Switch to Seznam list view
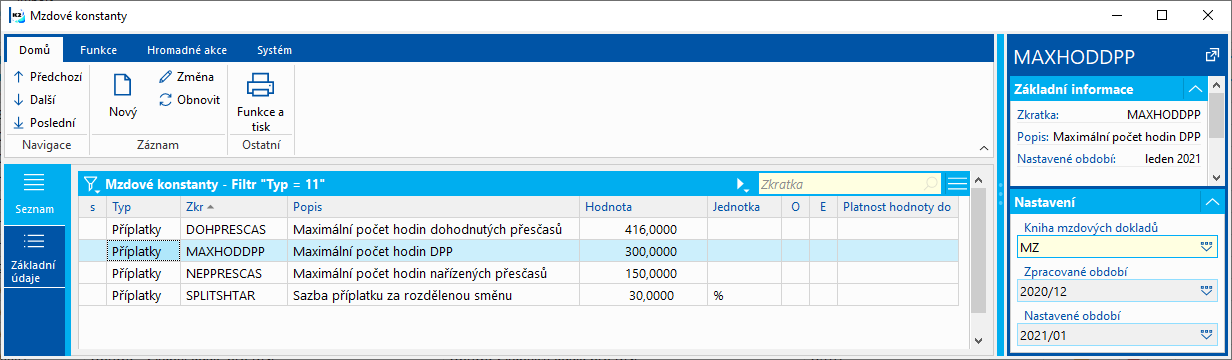This screenshot has height=360, width=1232. coord(35,194)
